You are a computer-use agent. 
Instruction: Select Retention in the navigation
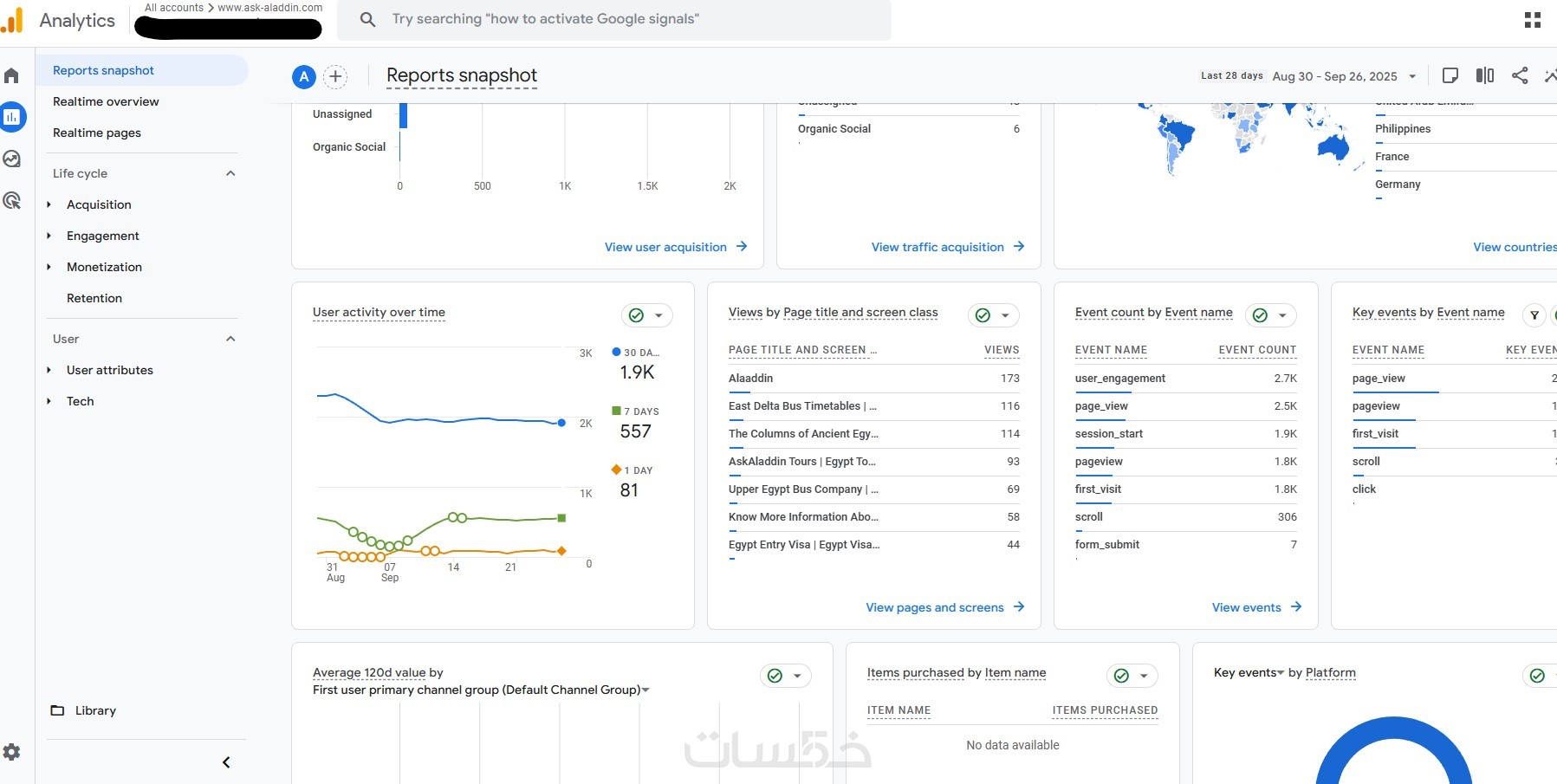coord(94,298)
